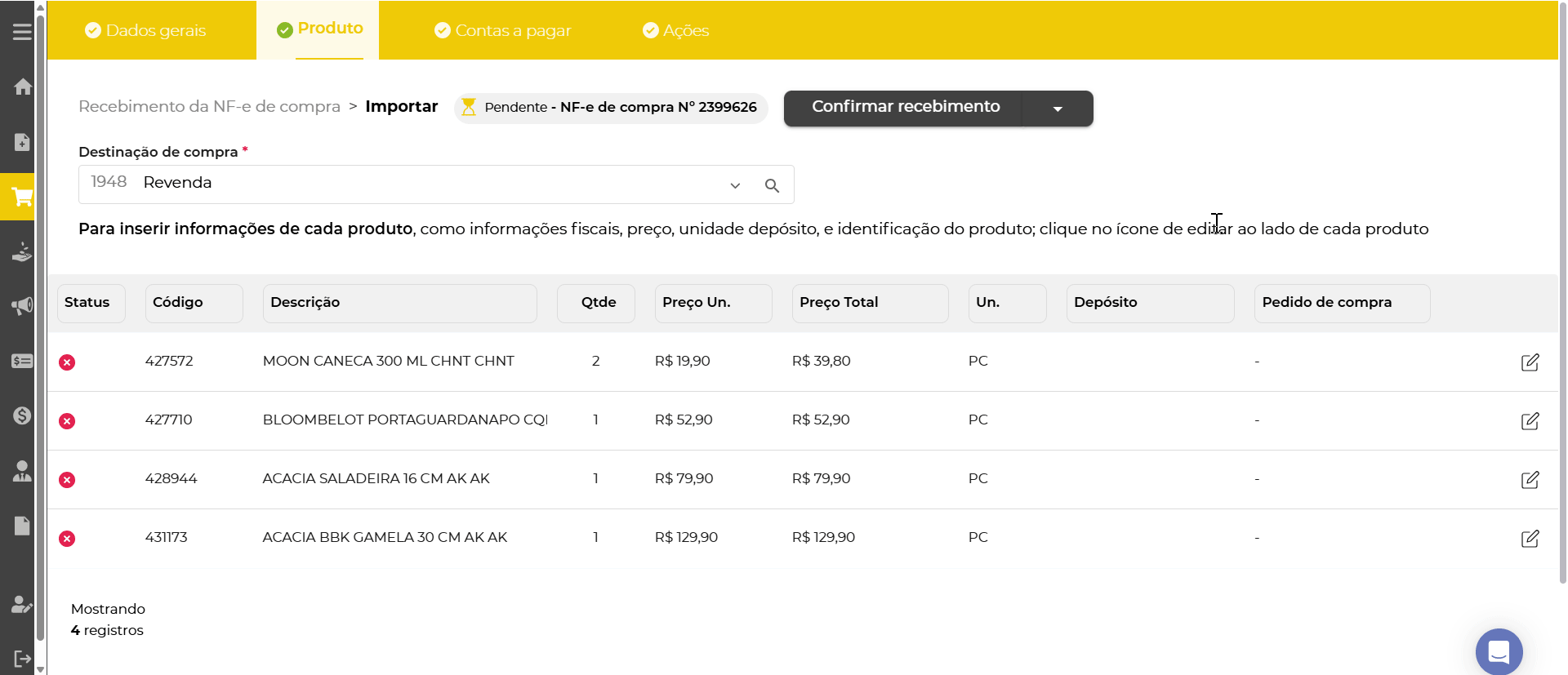Open the hamburger menu in sidebar
Viewport: 1568px width, 675px height.
pos(22,32)
